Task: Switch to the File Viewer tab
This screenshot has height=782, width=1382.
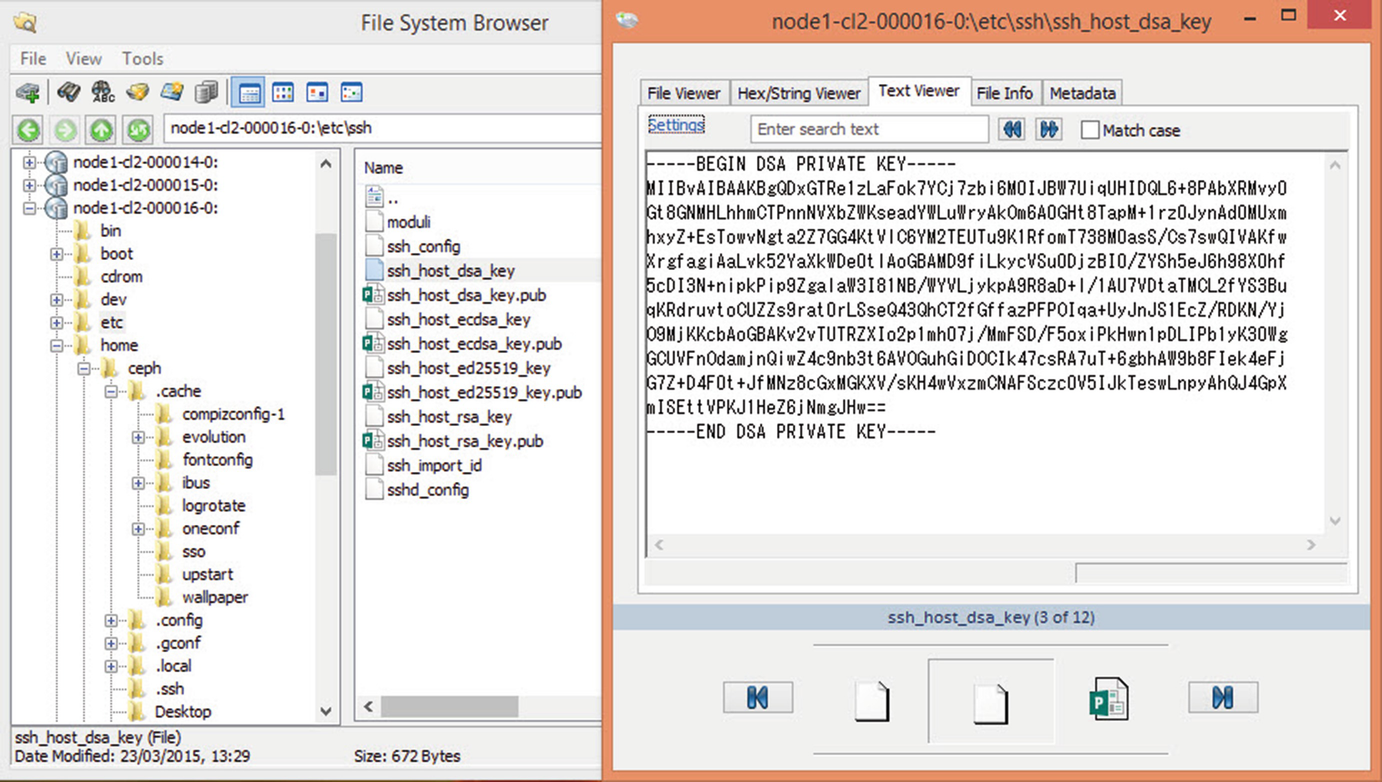Action: coord(684,93)
